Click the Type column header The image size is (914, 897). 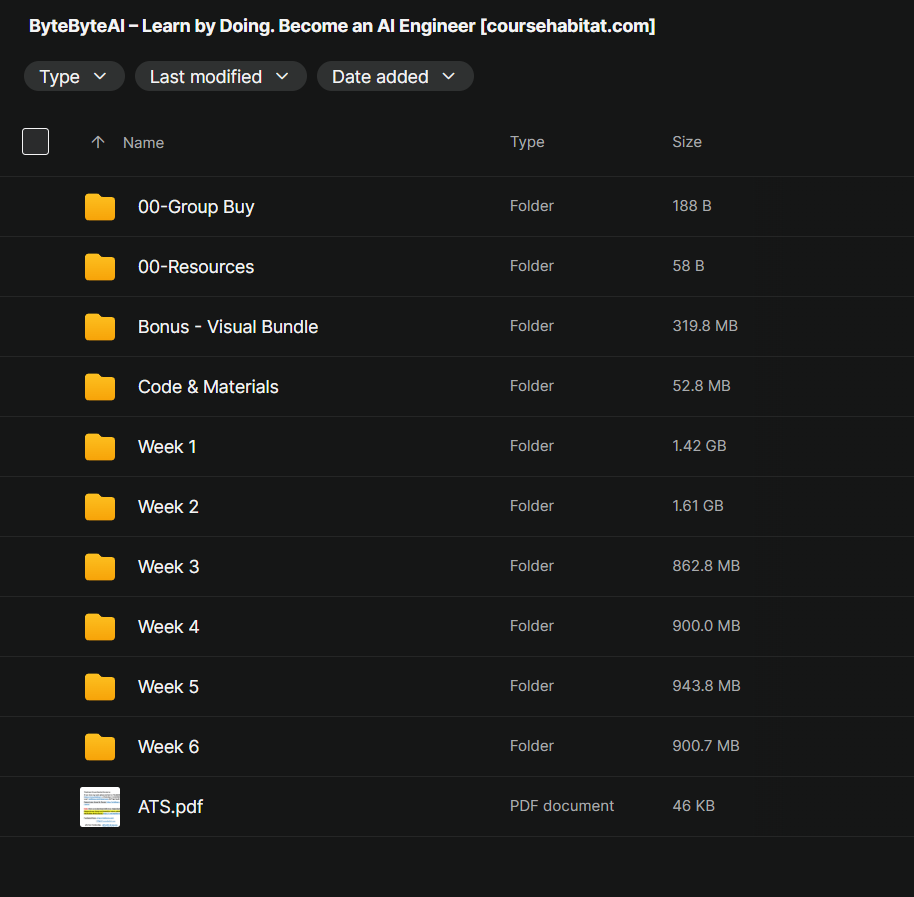[527, 142]
